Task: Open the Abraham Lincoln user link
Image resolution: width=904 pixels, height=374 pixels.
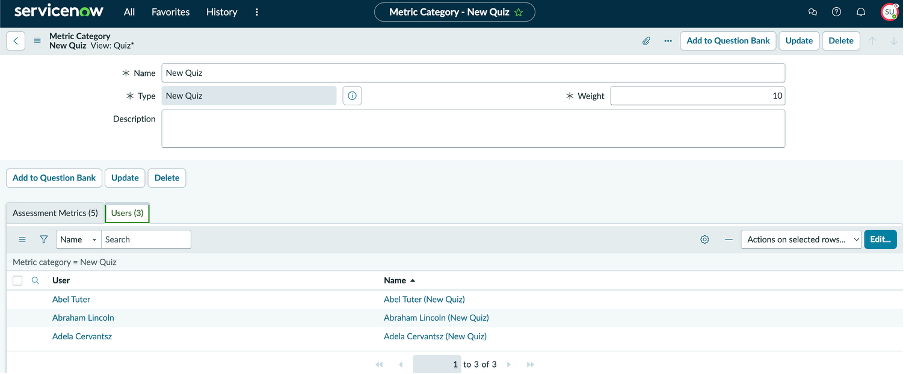Action: [83, 318]
